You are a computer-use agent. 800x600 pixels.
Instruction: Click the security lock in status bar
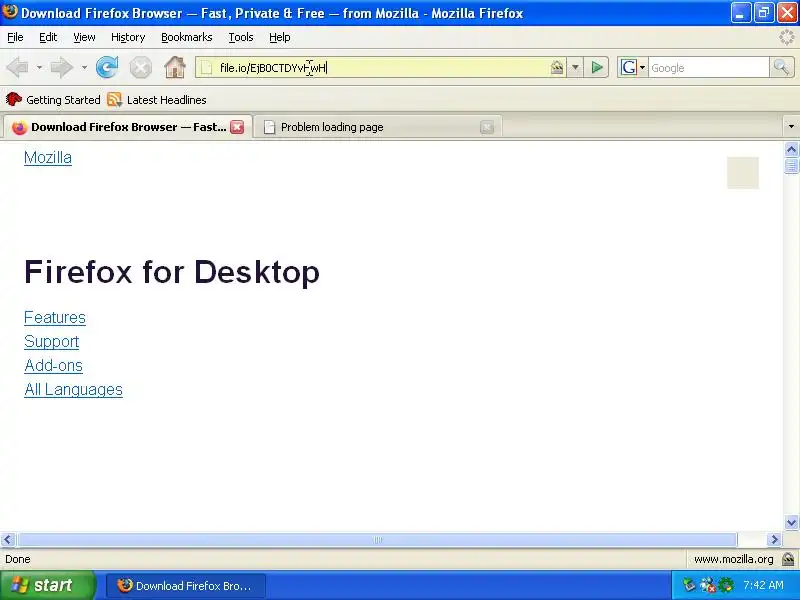coord(788,559)
